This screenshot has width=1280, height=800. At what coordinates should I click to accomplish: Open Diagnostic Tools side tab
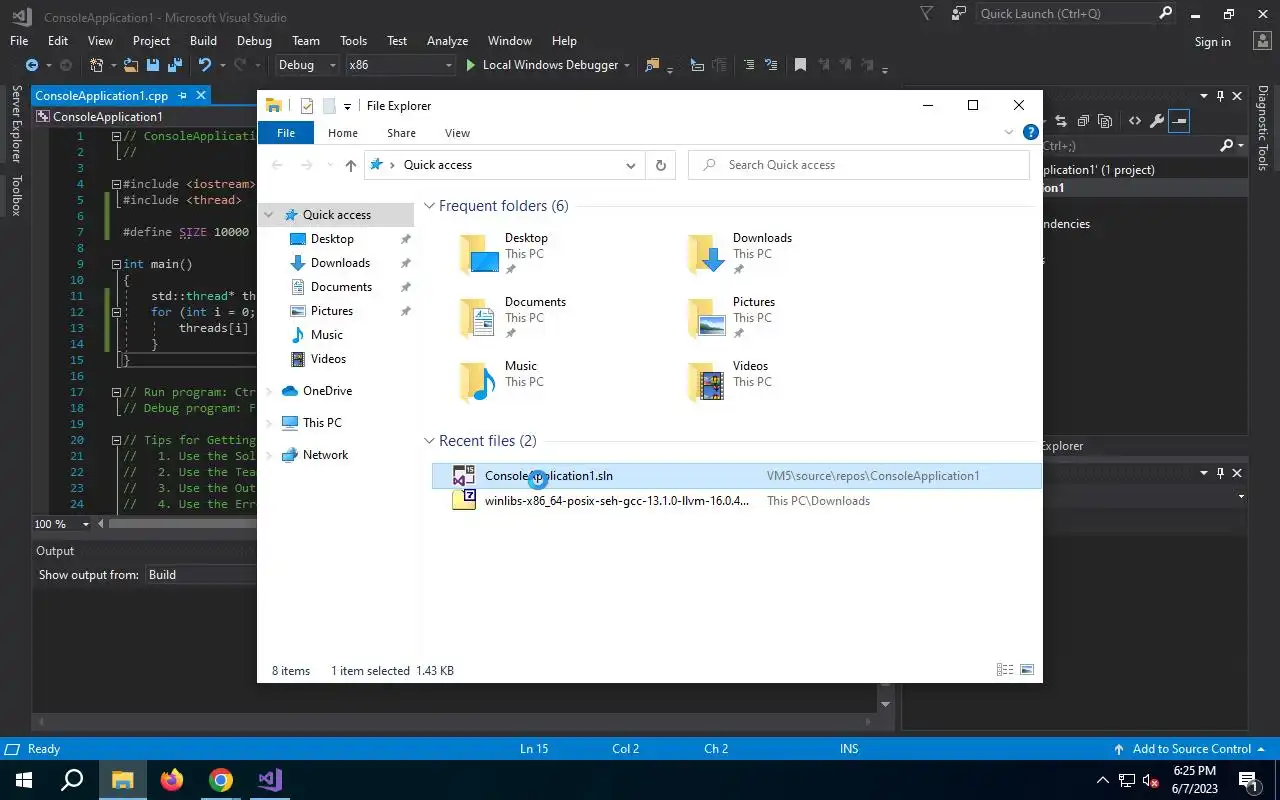[x=1263, y=128]
